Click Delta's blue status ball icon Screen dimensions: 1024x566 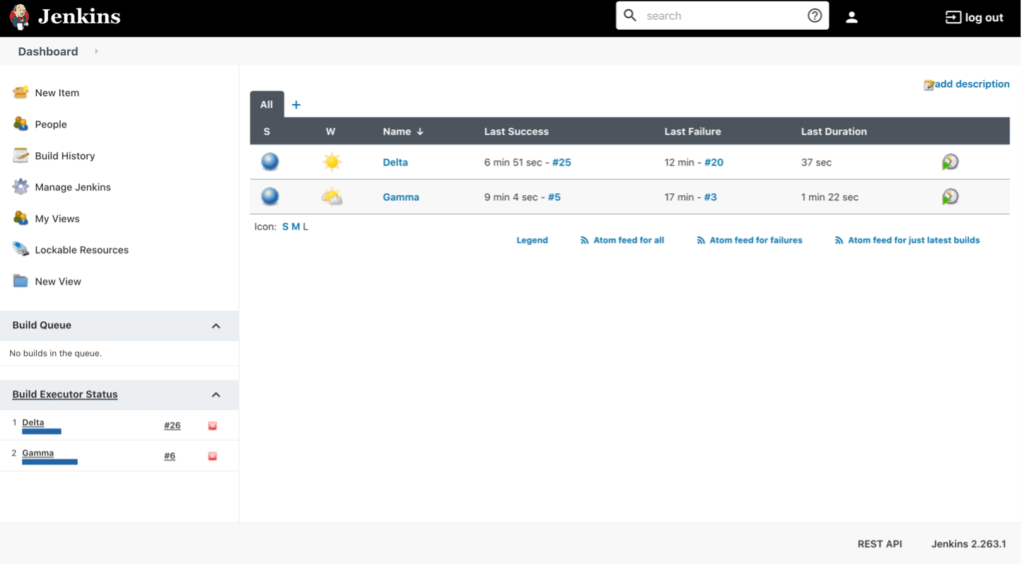[270, 161]
